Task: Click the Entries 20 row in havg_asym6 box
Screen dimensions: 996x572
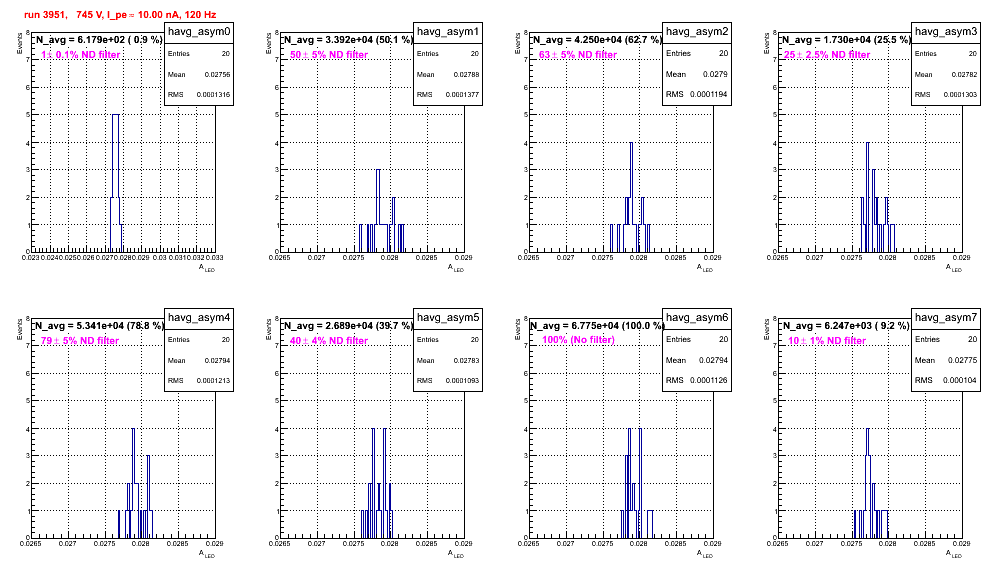Action: (697, 339)
